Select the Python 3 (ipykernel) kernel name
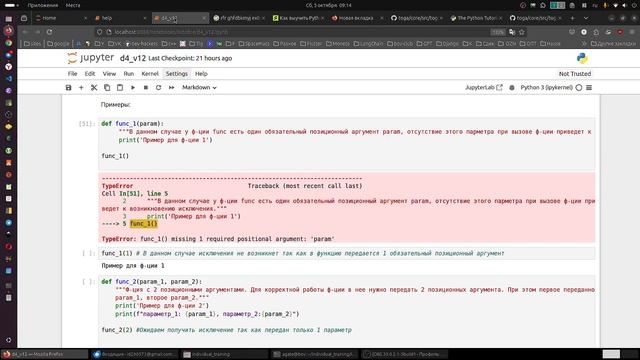Viewport: 640px width, 360px height. pyautogui.click(x=546, y=87)
